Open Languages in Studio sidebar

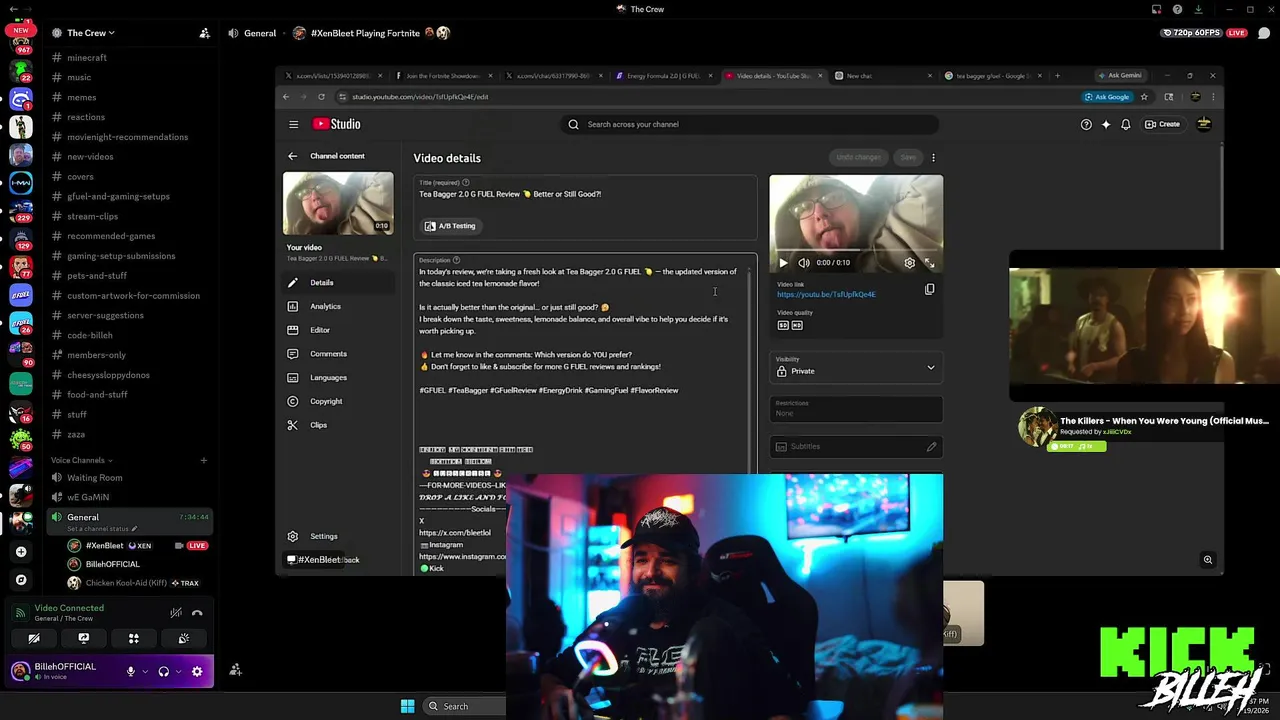(338, 378)
